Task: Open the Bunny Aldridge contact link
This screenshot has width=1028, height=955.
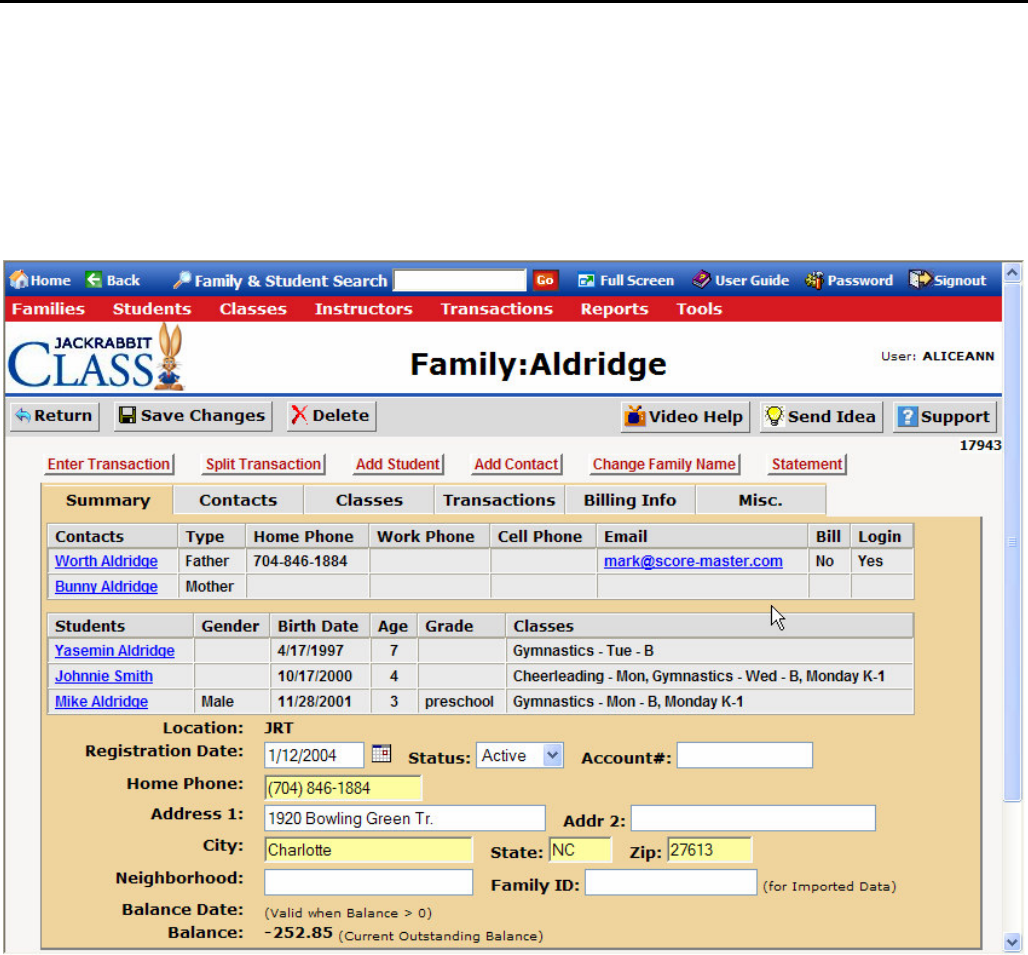Action: (x=106, y=587)
